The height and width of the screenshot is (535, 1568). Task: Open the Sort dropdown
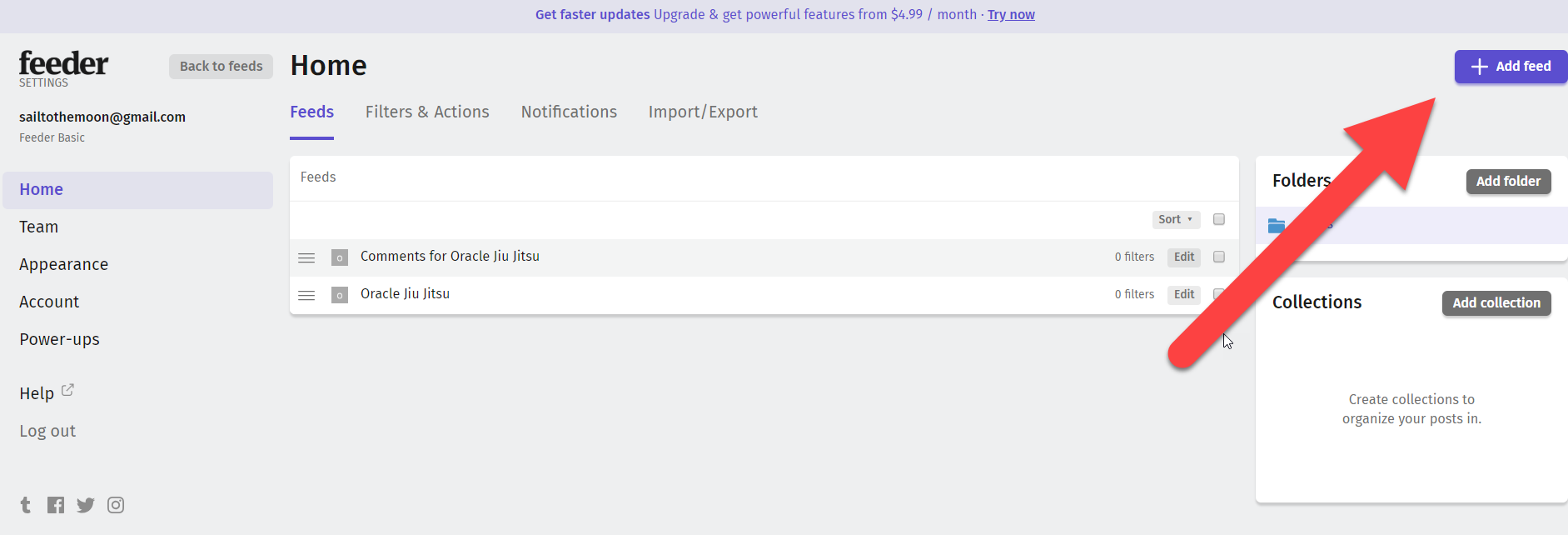click(x=1176, y=219)
